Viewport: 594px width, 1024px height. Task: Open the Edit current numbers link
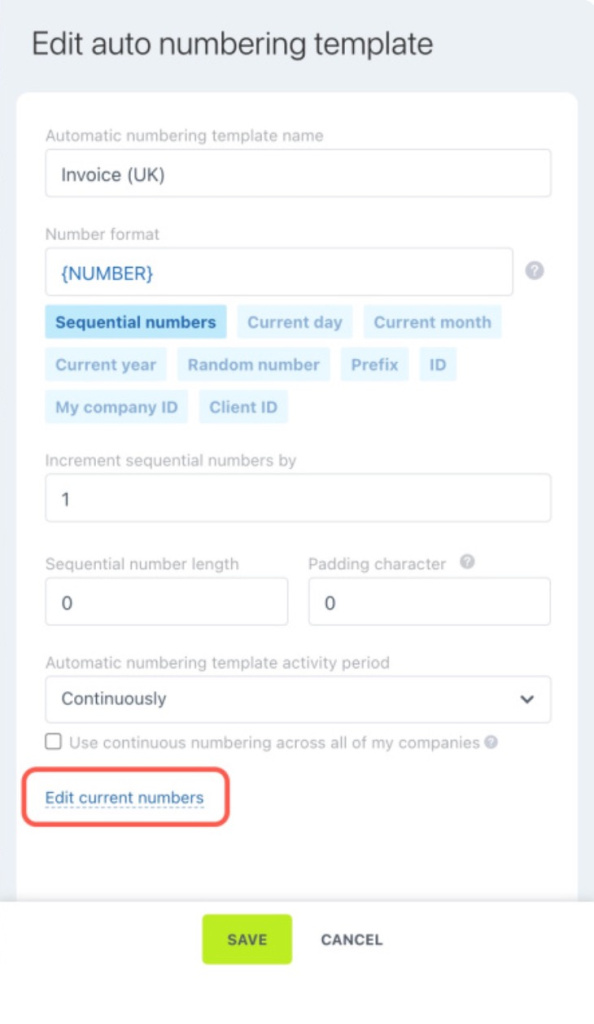pos(125,797)
